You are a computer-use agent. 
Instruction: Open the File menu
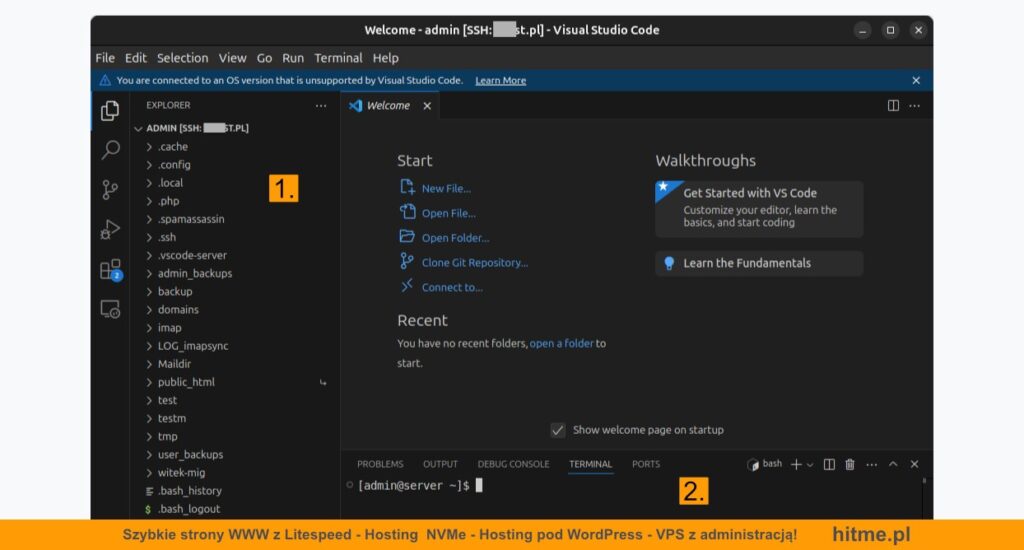tap(105, 58)
